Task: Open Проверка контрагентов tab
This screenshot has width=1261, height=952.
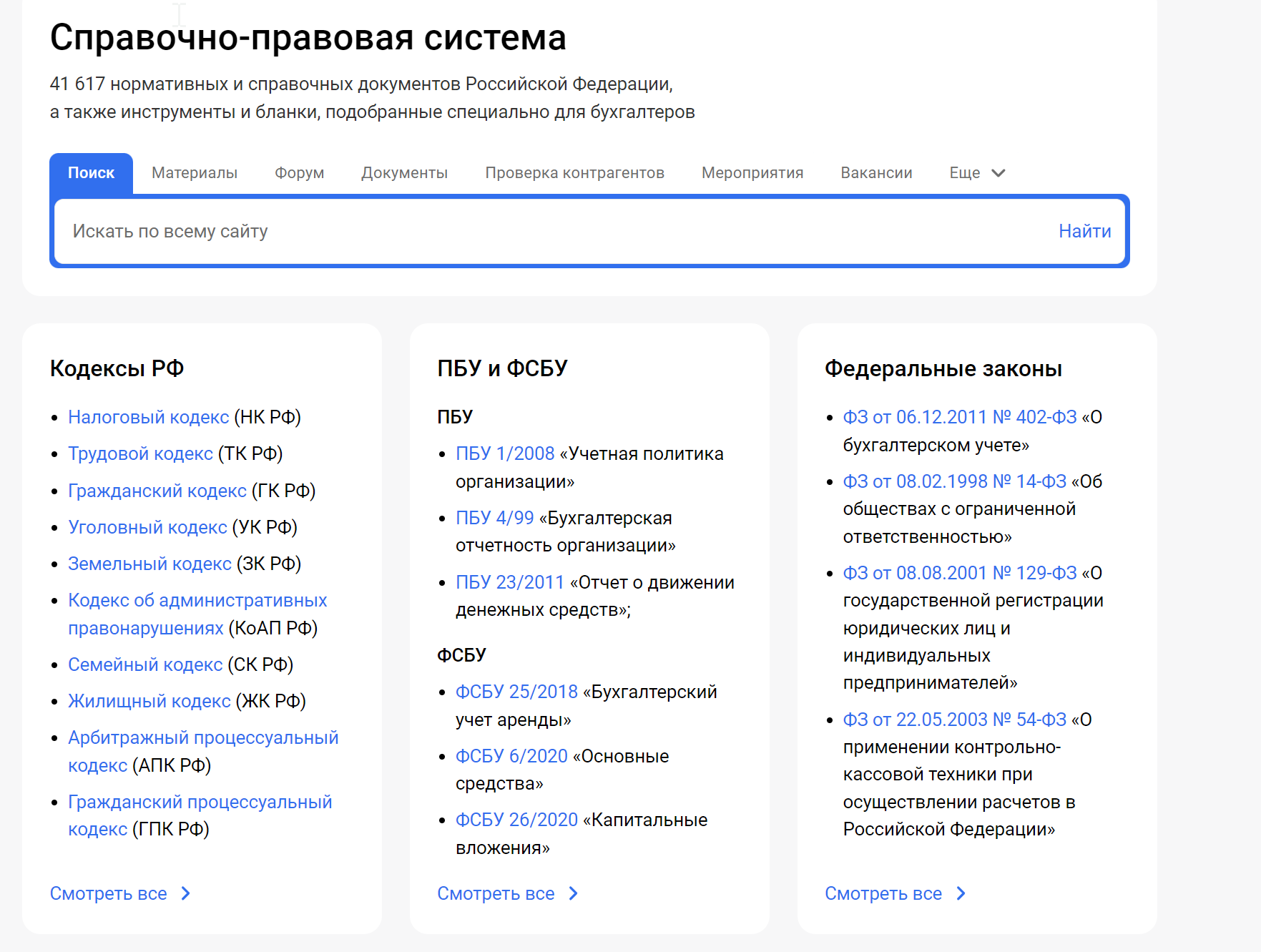Action: click(x=574, y=173)
